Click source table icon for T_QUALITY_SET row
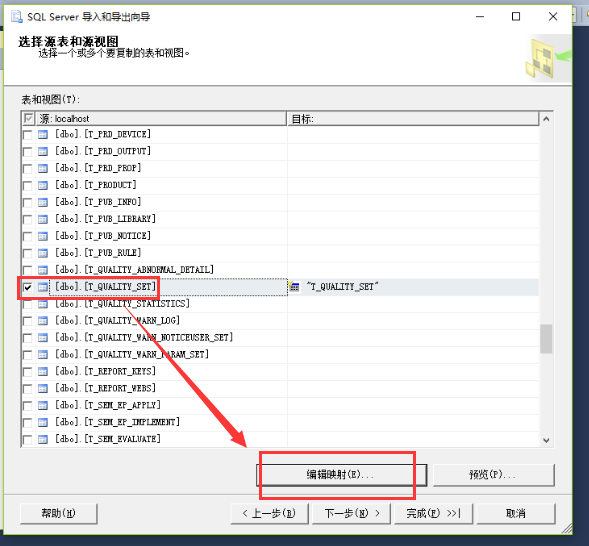Screen dimensions: 589x546 click(43, 287)
